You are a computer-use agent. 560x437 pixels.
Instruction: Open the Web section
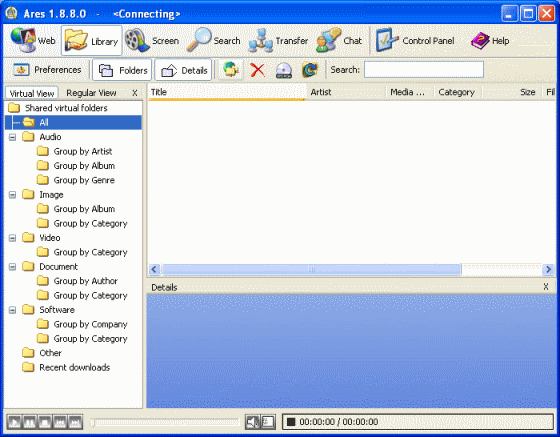tap(32, 41)
